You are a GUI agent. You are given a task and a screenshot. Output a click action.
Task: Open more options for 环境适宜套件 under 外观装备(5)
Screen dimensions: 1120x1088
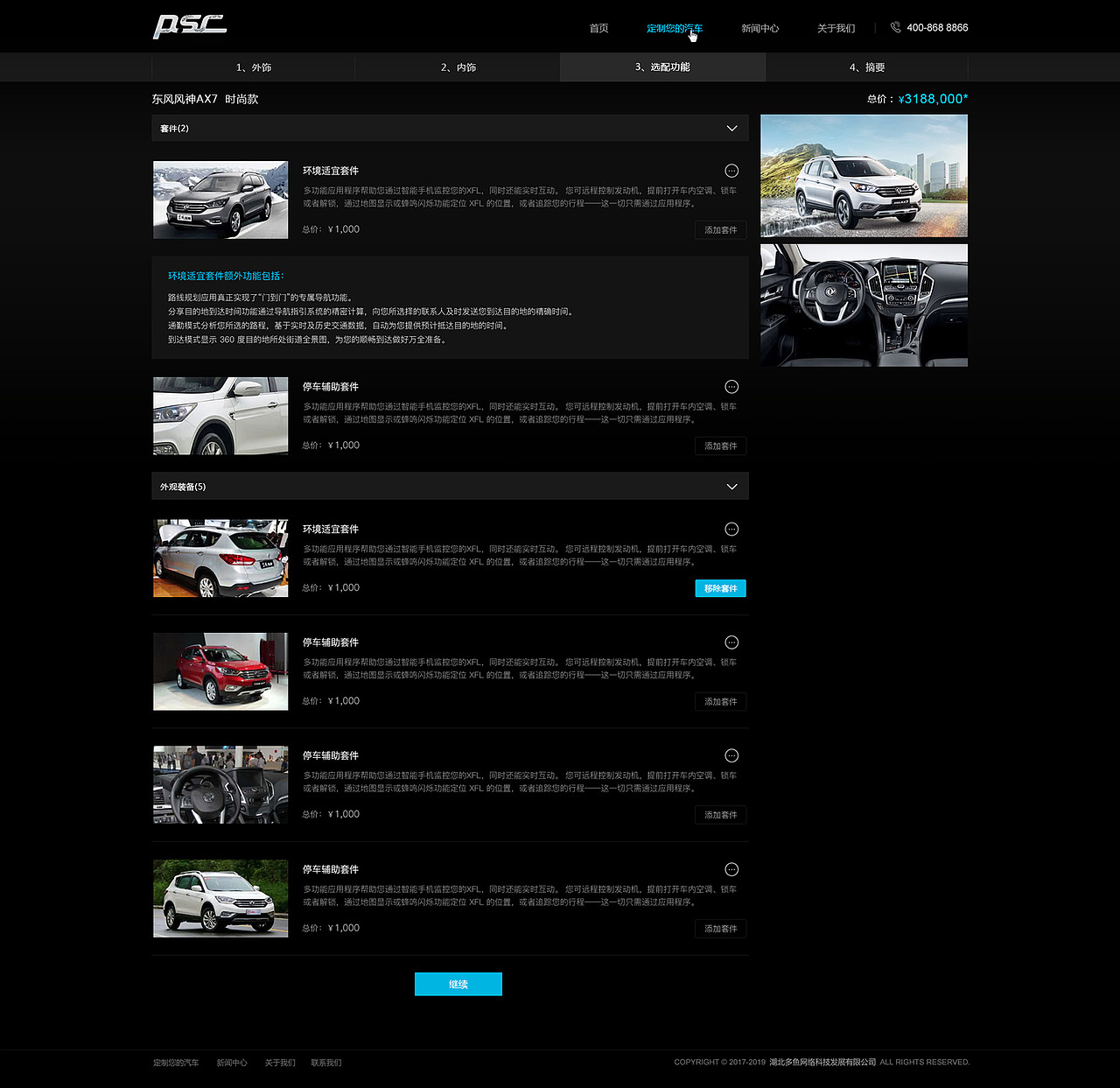point(731,530)
